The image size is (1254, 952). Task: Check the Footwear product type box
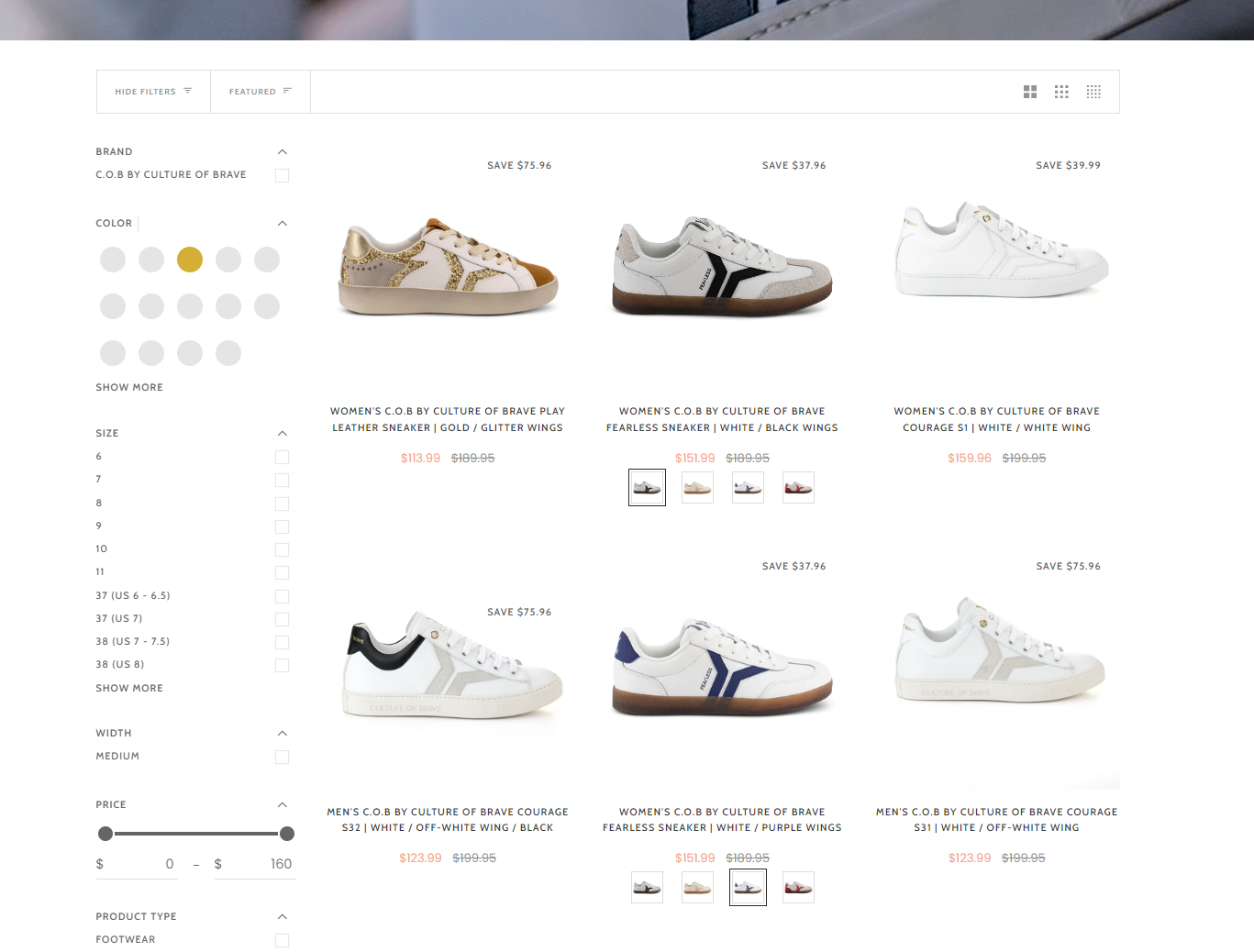283,941
